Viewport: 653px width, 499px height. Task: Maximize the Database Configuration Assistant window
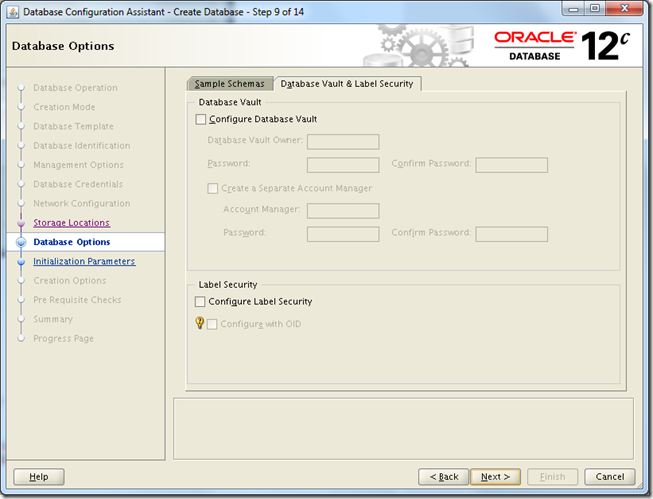click(x=595, y=8)
